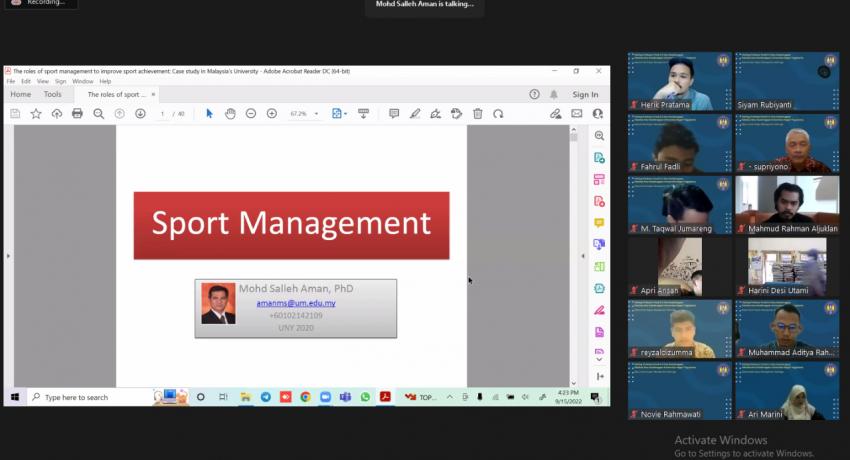Open the red Fill & Sign pen tool in the right pane
This screenshot has width=850, height=460.
(599, 310)
